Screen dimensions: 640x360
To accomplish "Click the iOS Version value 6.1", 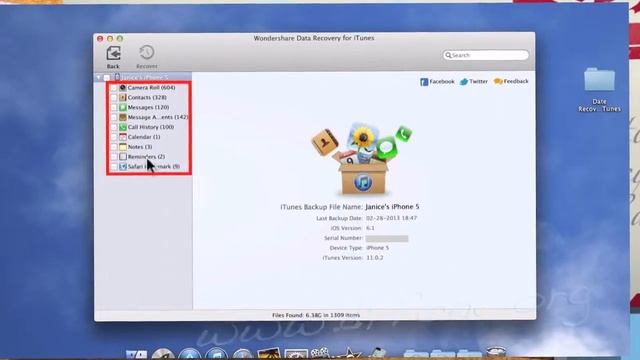I will pyautogui.click(x=370, y=228).
